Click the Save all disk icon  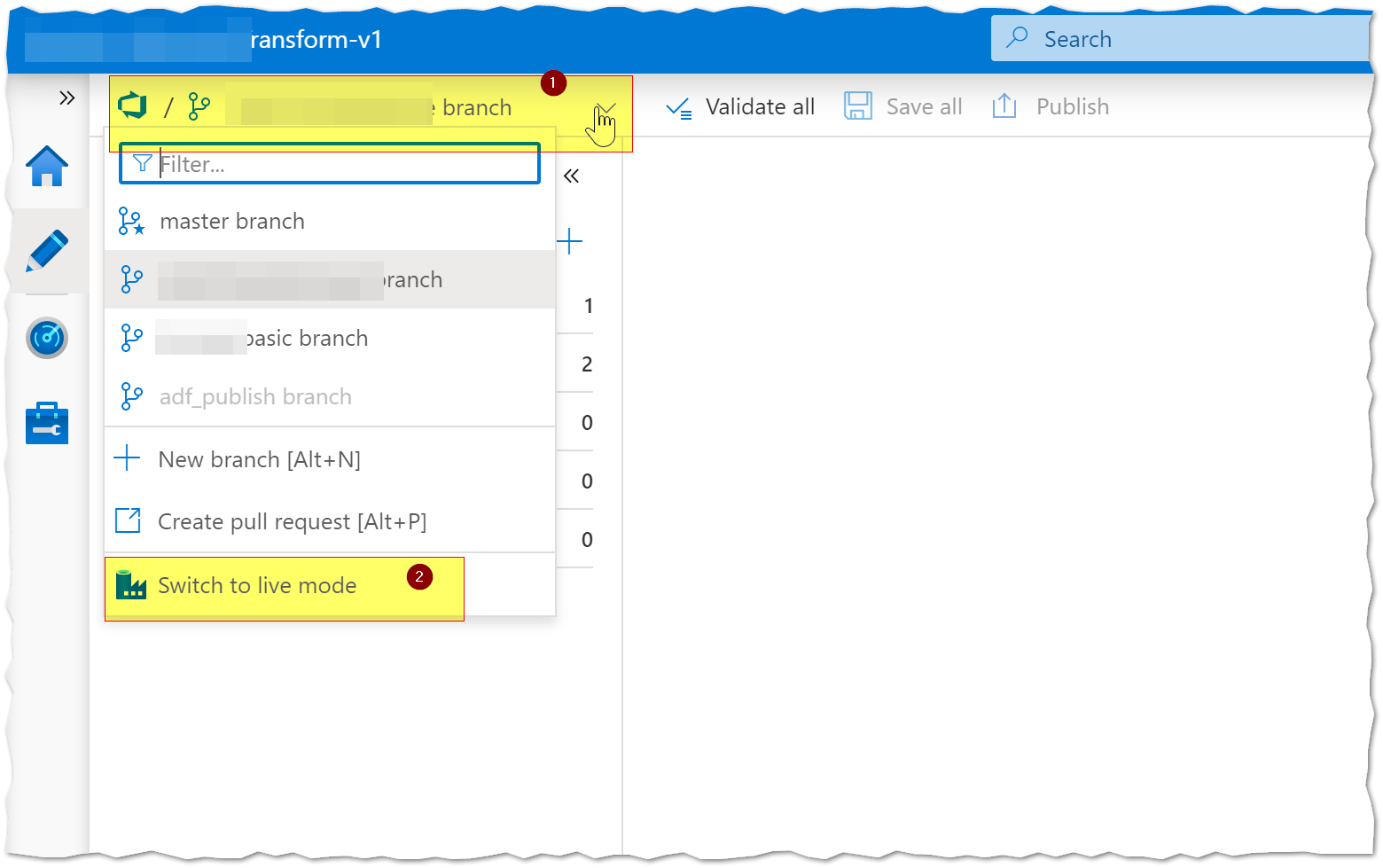(x=856, y=105)
